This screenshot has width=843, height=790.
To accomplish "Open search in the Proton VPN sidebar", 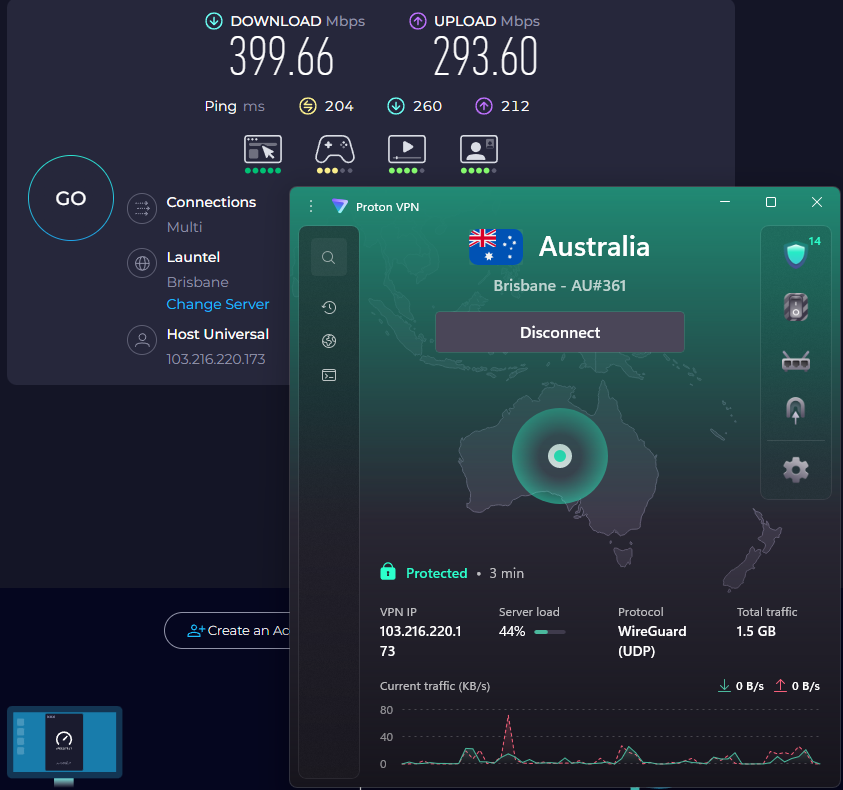I will coord(329,256).
